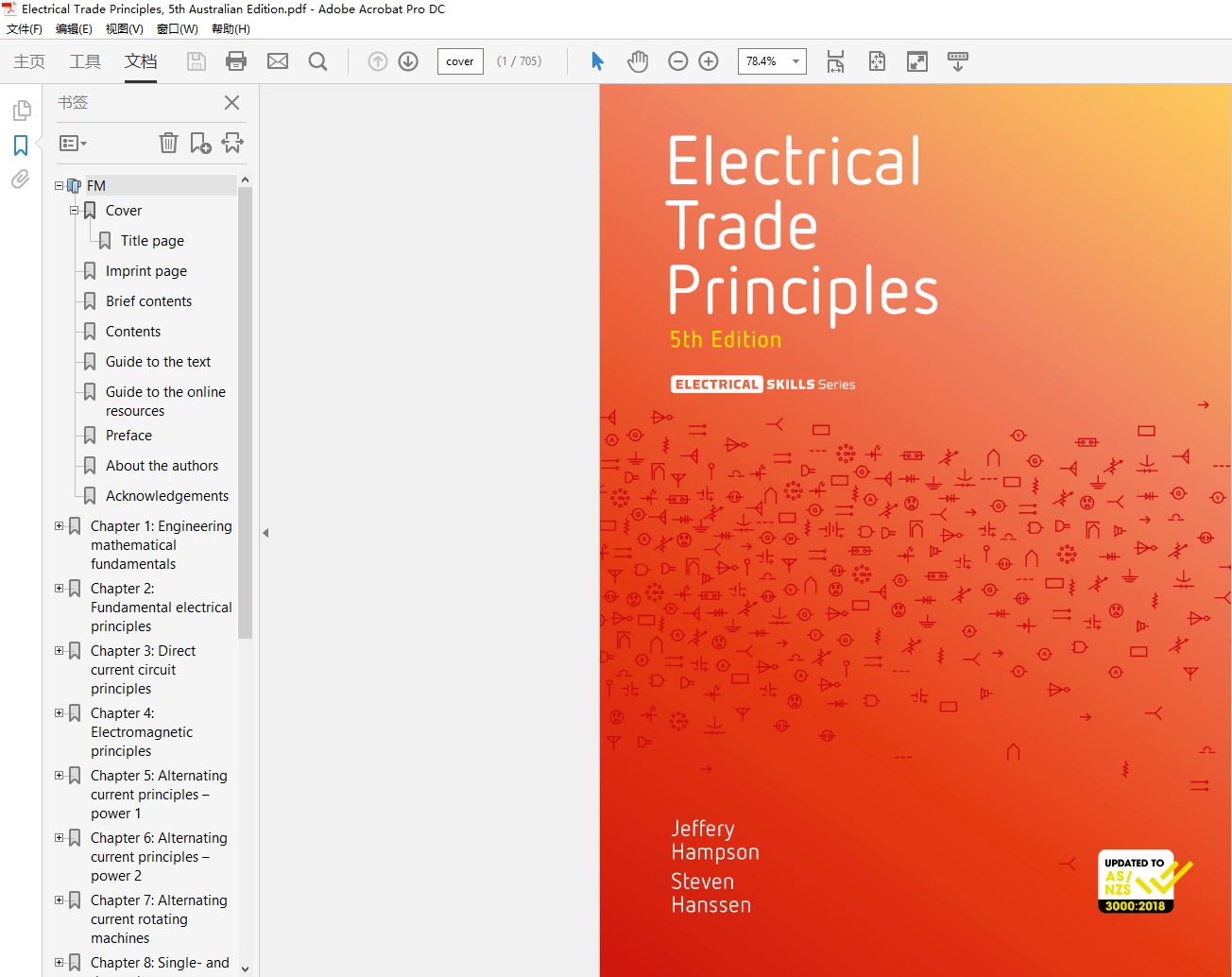1232x977 pixels.
Task: Close the bookmarks panel
Action: 231,102
